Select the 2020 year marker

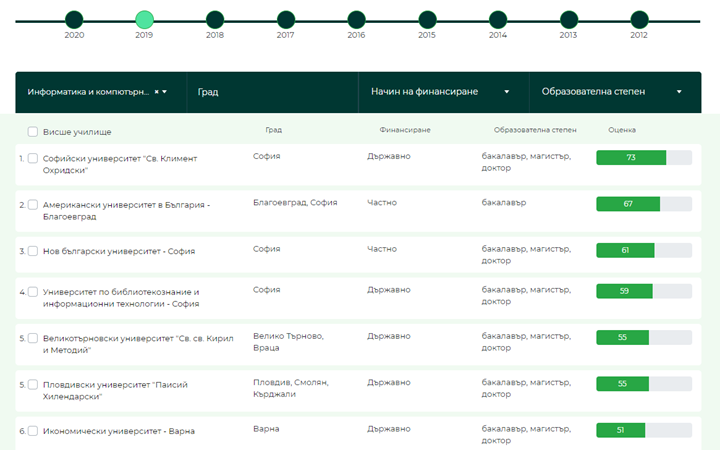[x=74, y=19]
